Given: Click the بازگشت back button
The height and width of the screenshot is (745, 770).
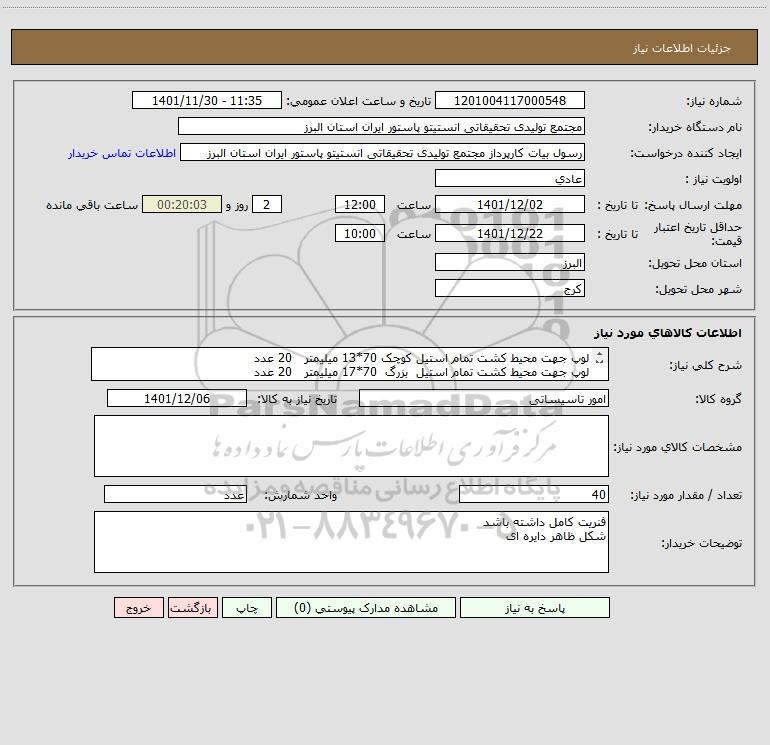Looking at the screenshot, I should (x=192, y=607).
